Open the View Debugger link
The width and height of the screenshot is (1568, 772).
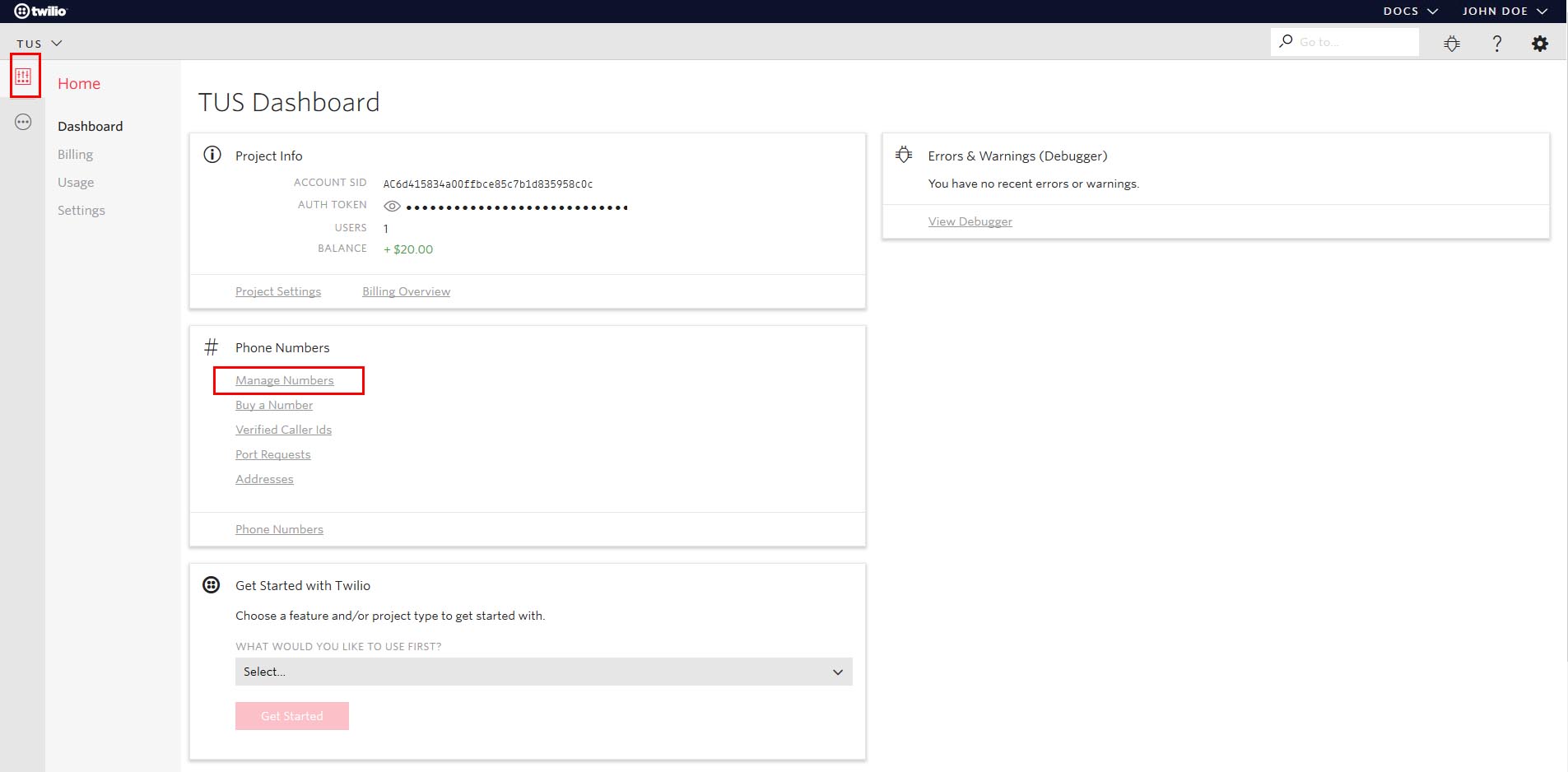[x=970, y=221]
